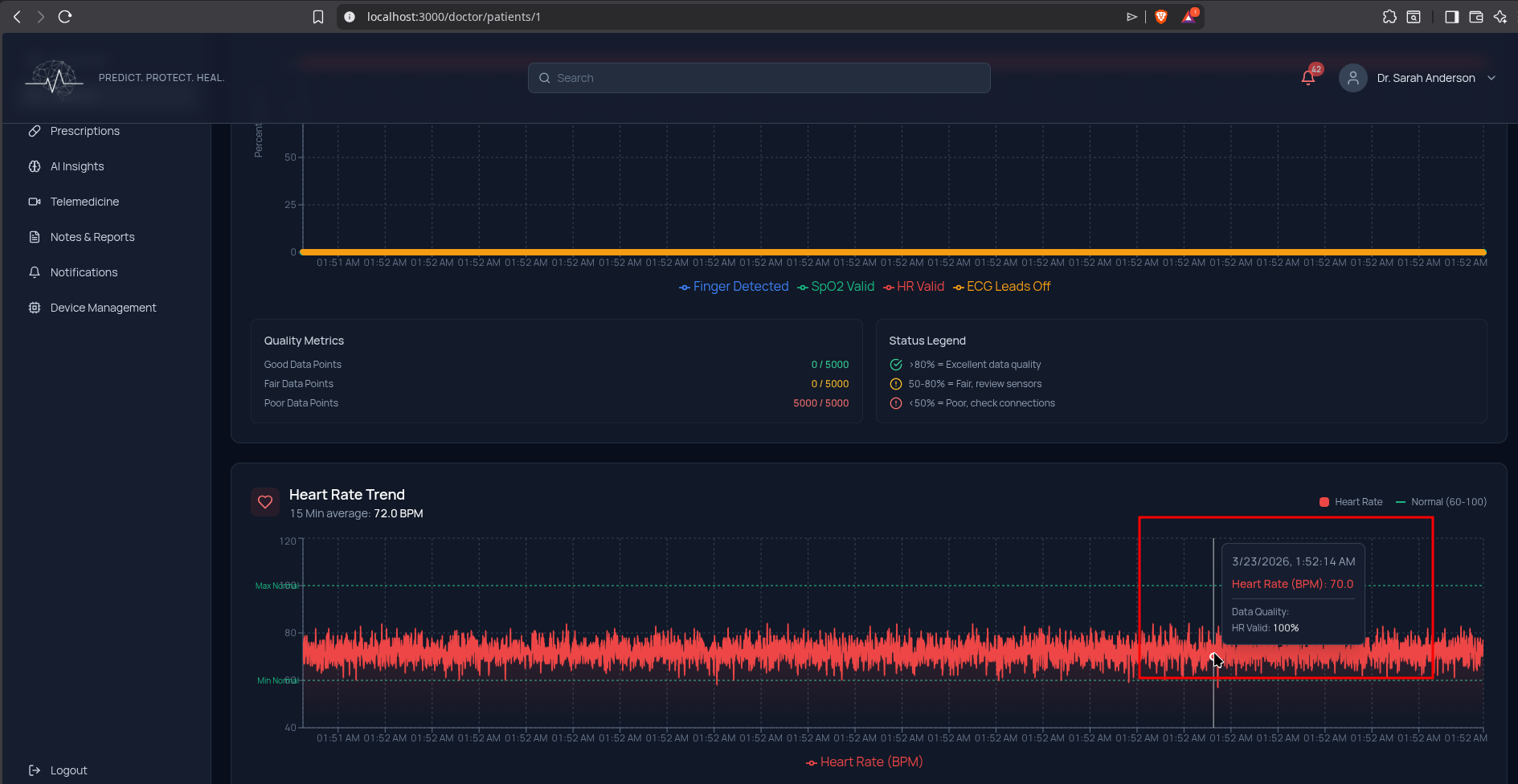1518x784 pixels.
Task: Open Telemedicine from the sidebar
Action: (84, 202)
